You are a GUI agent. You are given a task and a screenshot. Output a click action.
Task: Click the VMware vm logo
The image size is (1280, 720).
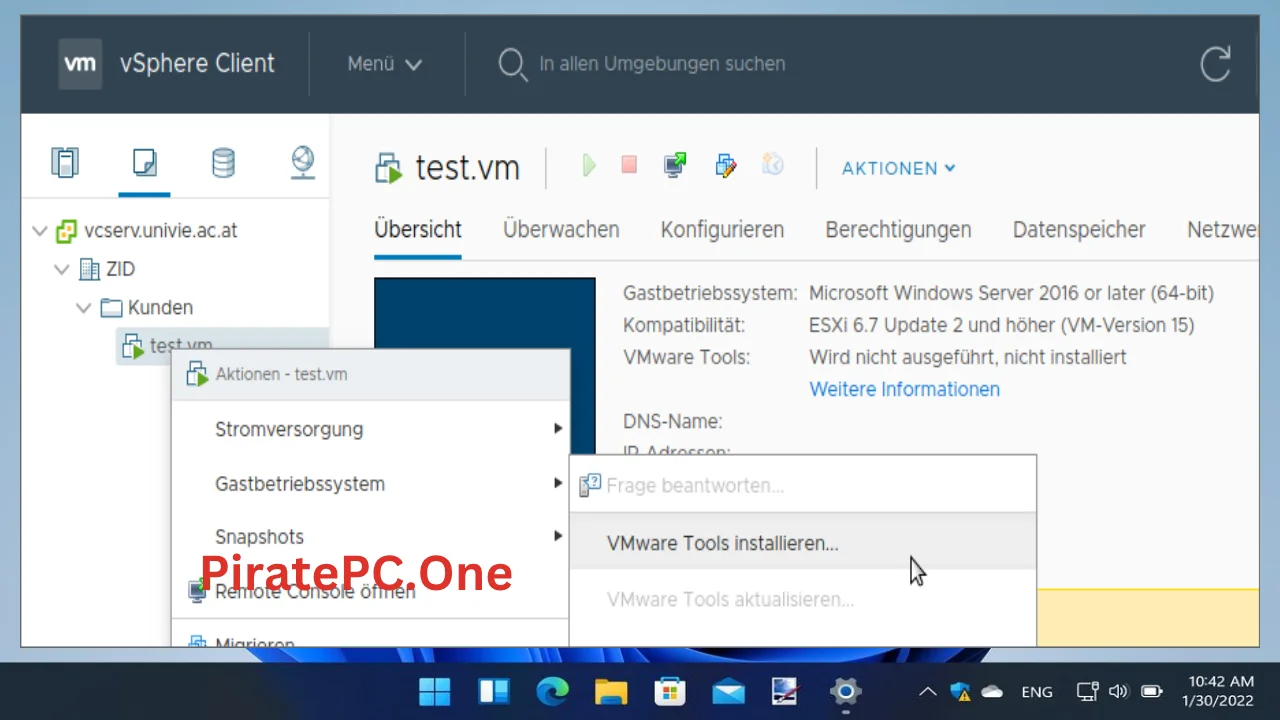tap(80, 63)
